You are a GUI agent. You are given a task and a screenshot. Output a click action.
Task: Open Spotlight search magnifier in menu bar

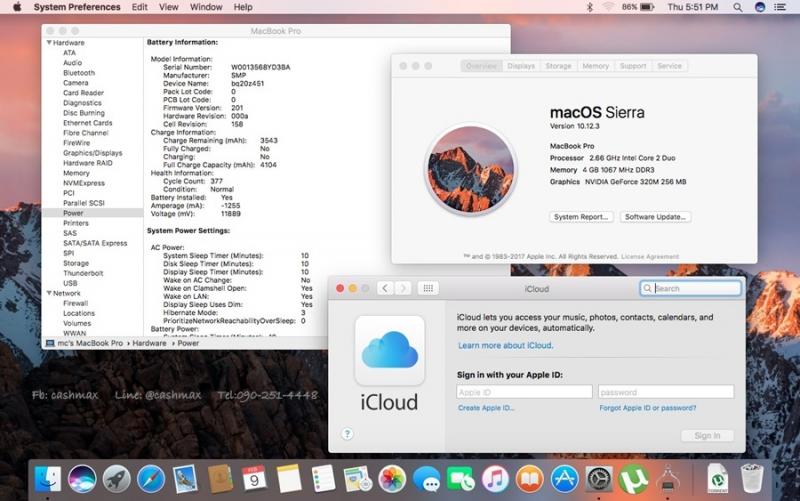pos(738,7)
